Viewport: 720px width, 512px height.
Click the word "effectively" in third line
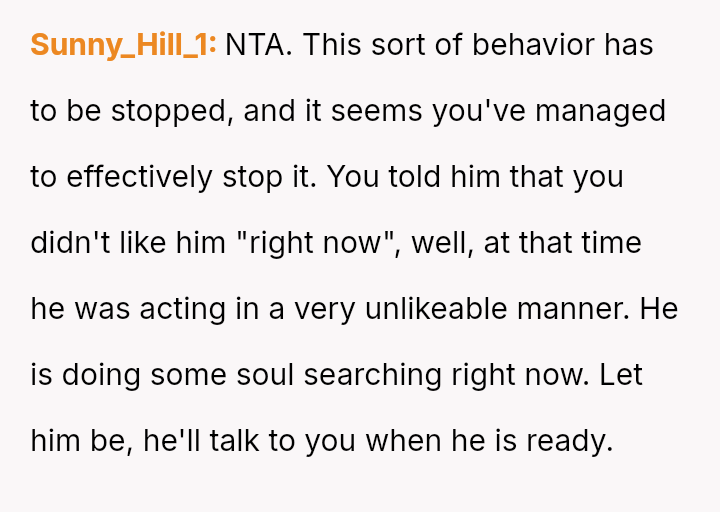139,177
